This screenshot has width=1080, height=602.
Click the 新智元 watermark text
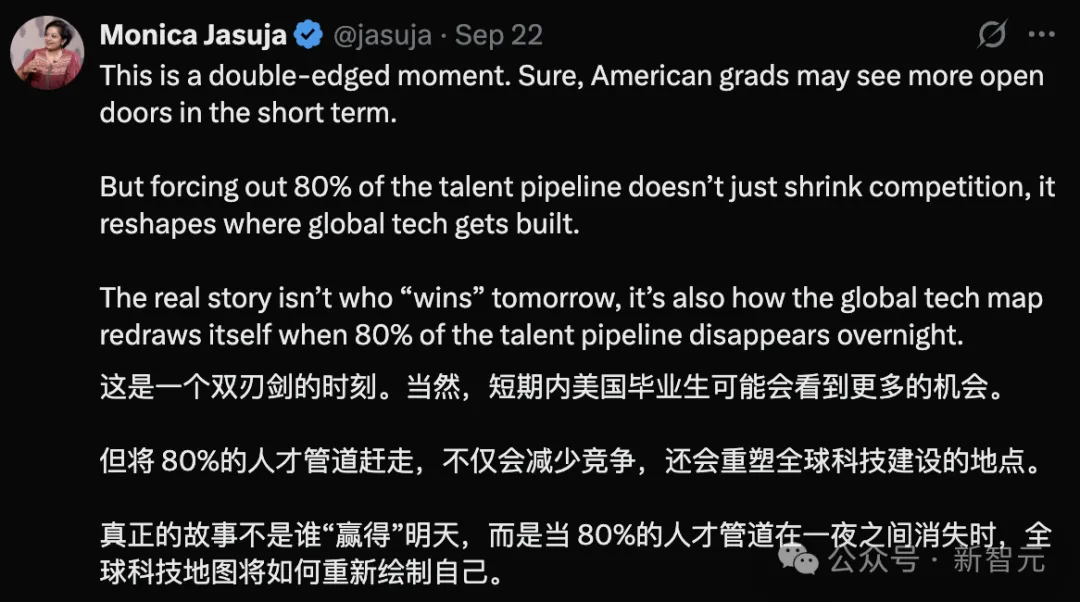(x=1000, y=558)
